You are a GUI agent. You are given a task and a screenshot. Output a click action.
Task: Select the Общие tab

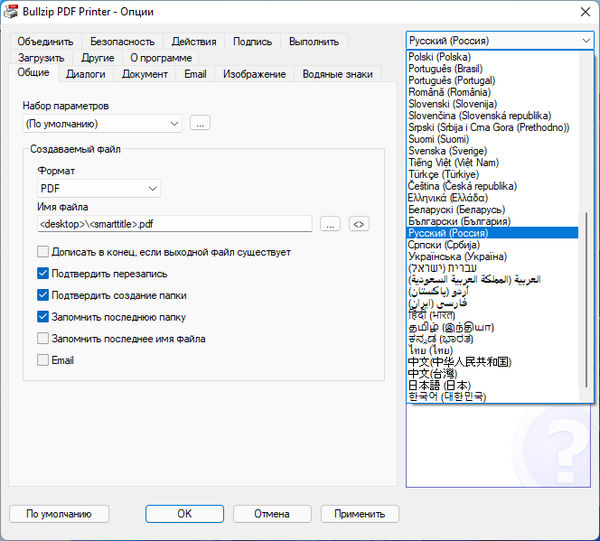(33, 73)
